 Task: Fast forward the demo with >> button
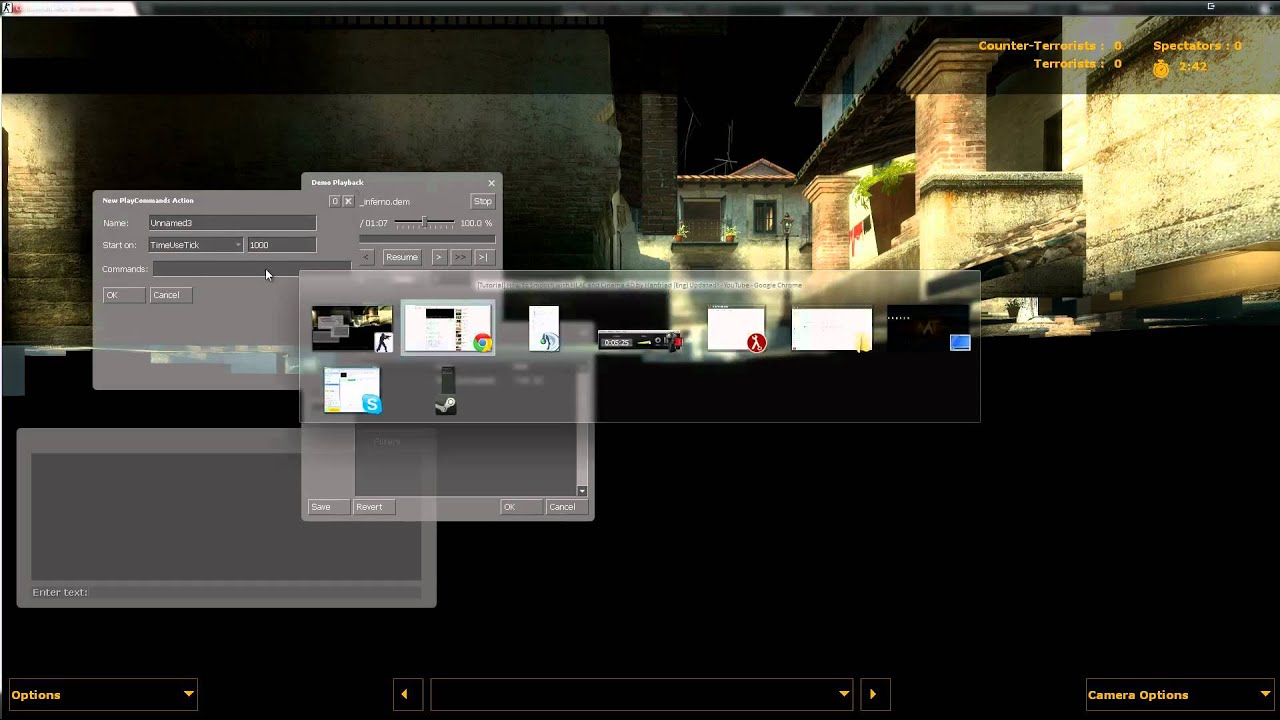pos(460,257)
